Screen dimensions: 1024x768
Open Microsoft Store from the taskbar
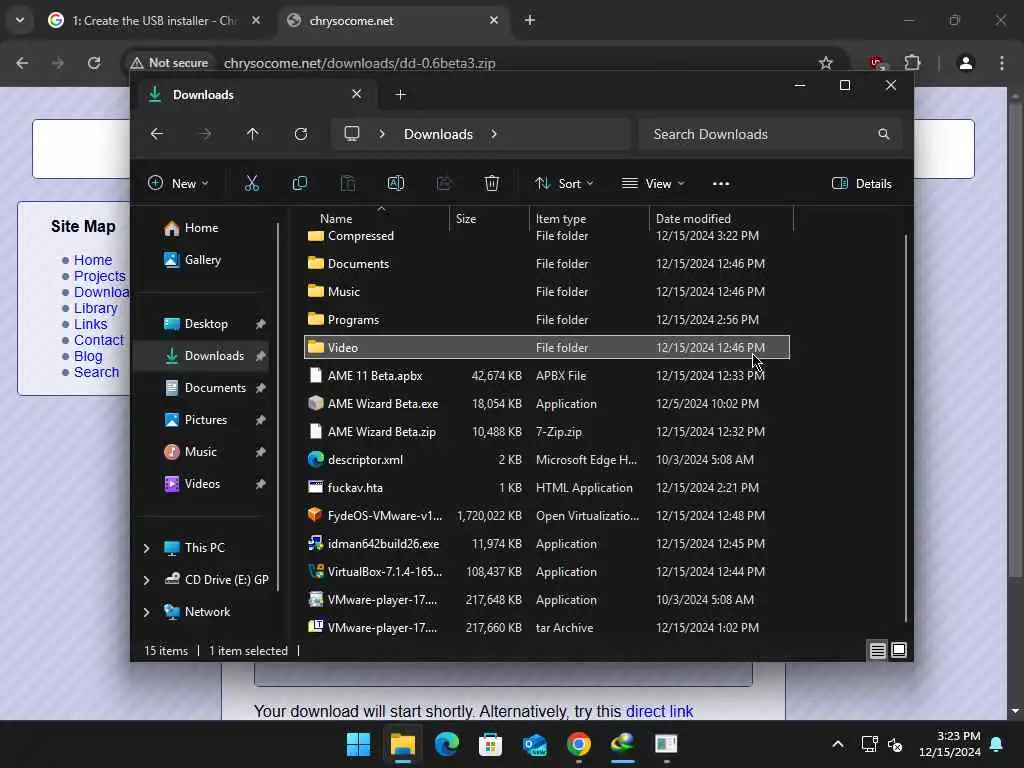pos(490,744)
